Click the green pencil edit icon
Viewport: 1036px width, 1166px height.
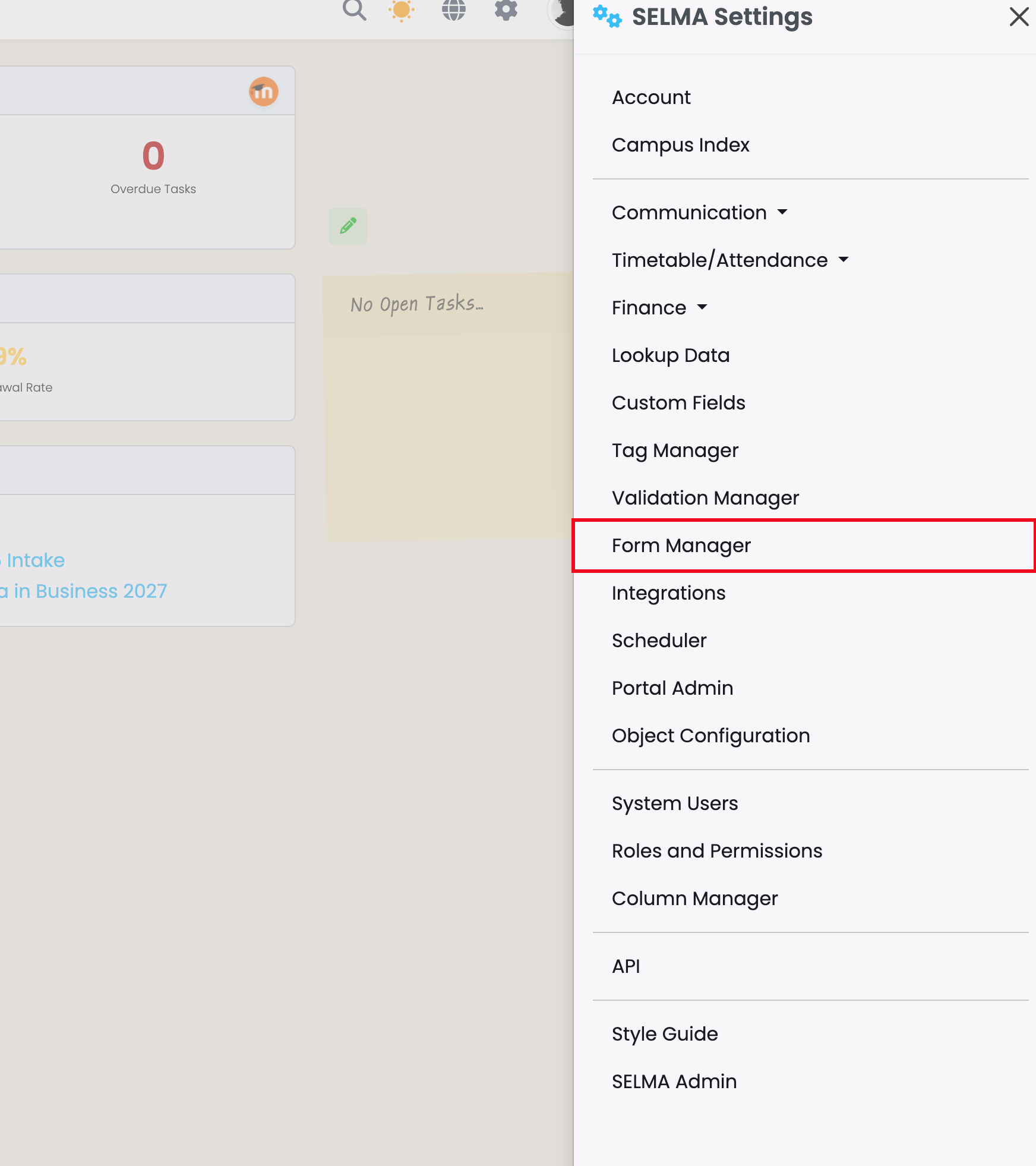pos(348,226)
